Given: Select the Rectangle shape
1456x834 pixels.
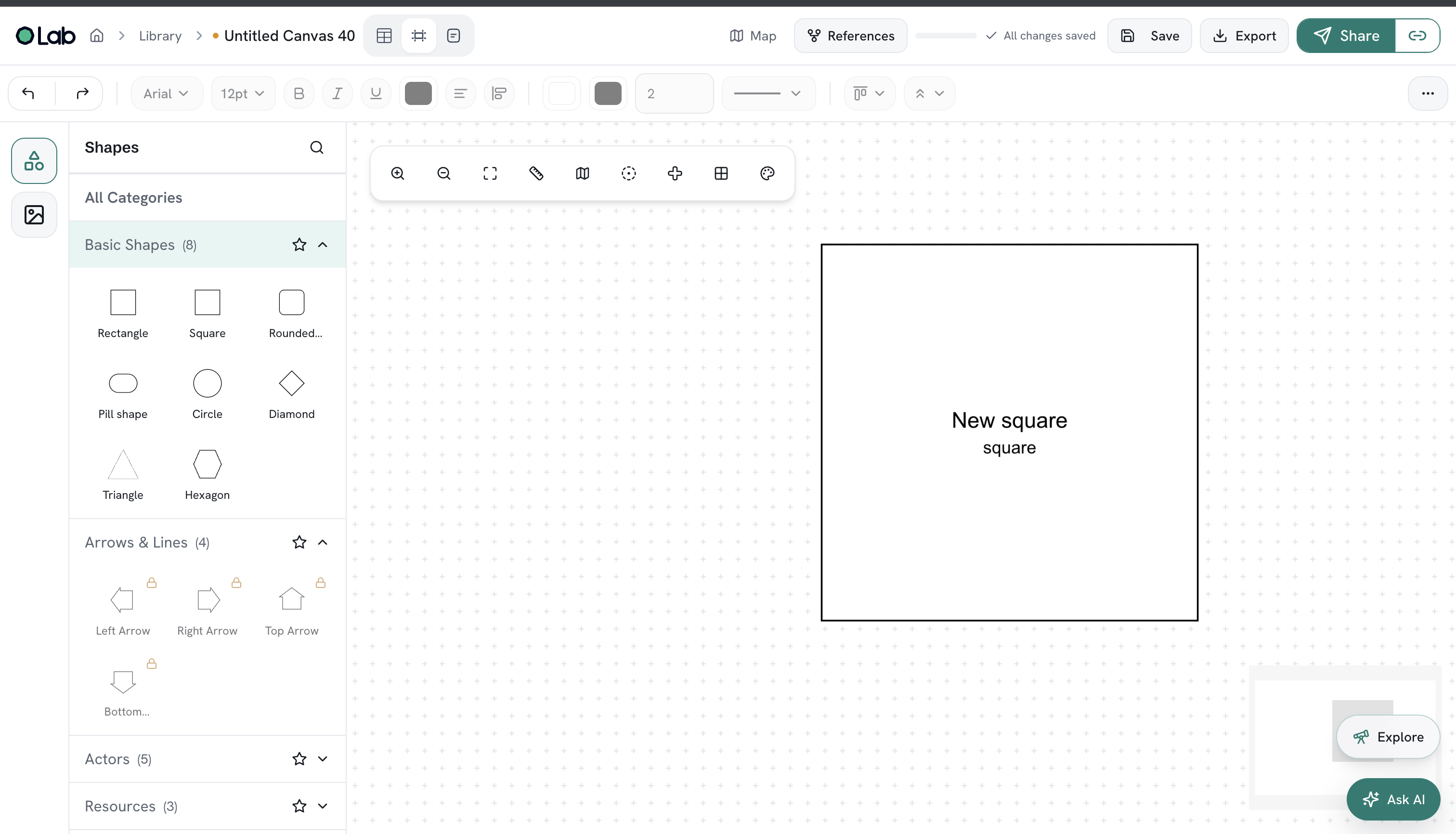Looking at the screenshot, I should [x=123, y=314].
